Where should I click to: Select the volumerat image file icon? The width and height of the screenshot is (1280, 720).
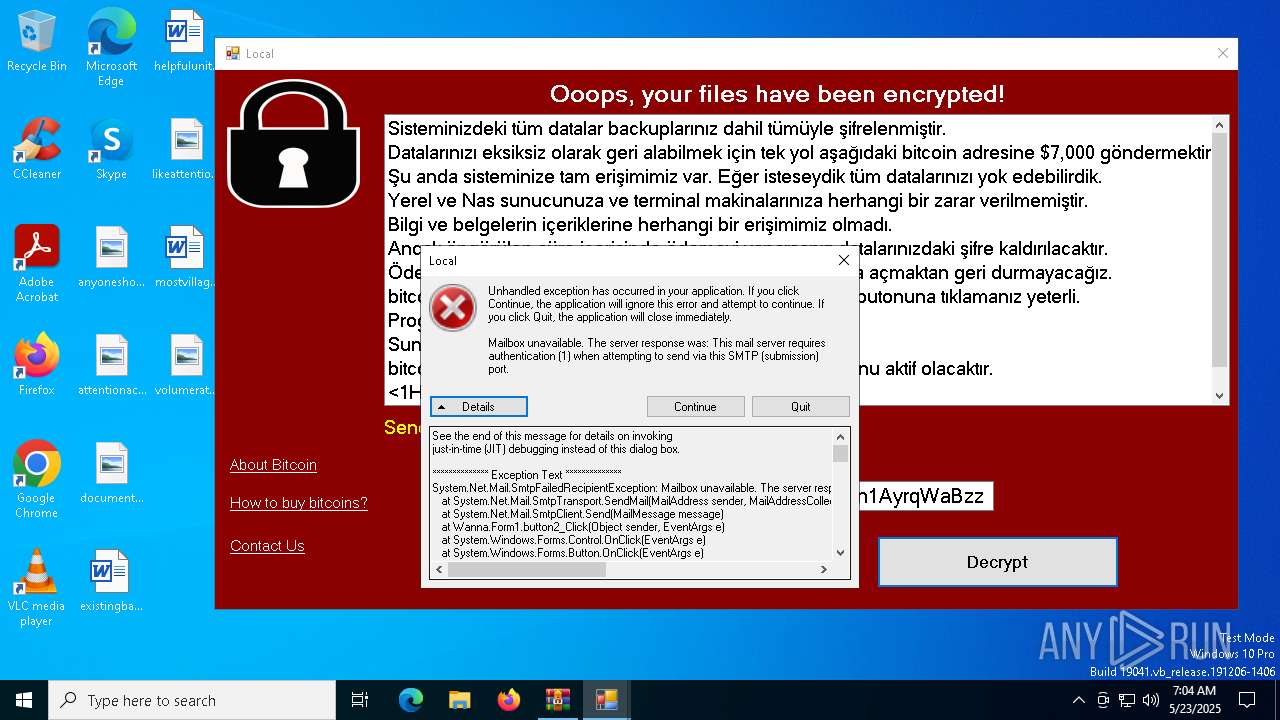(x=185, y=364)
